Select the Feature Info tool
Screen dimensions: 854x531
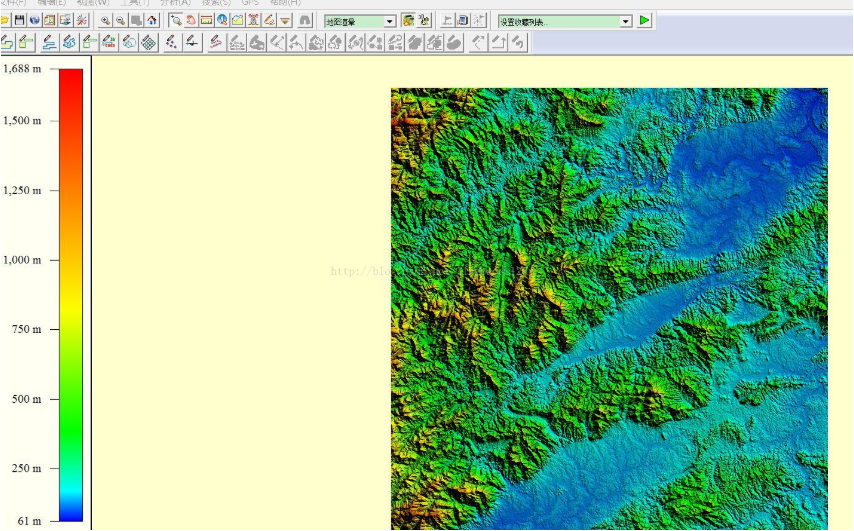pos(222,20)
